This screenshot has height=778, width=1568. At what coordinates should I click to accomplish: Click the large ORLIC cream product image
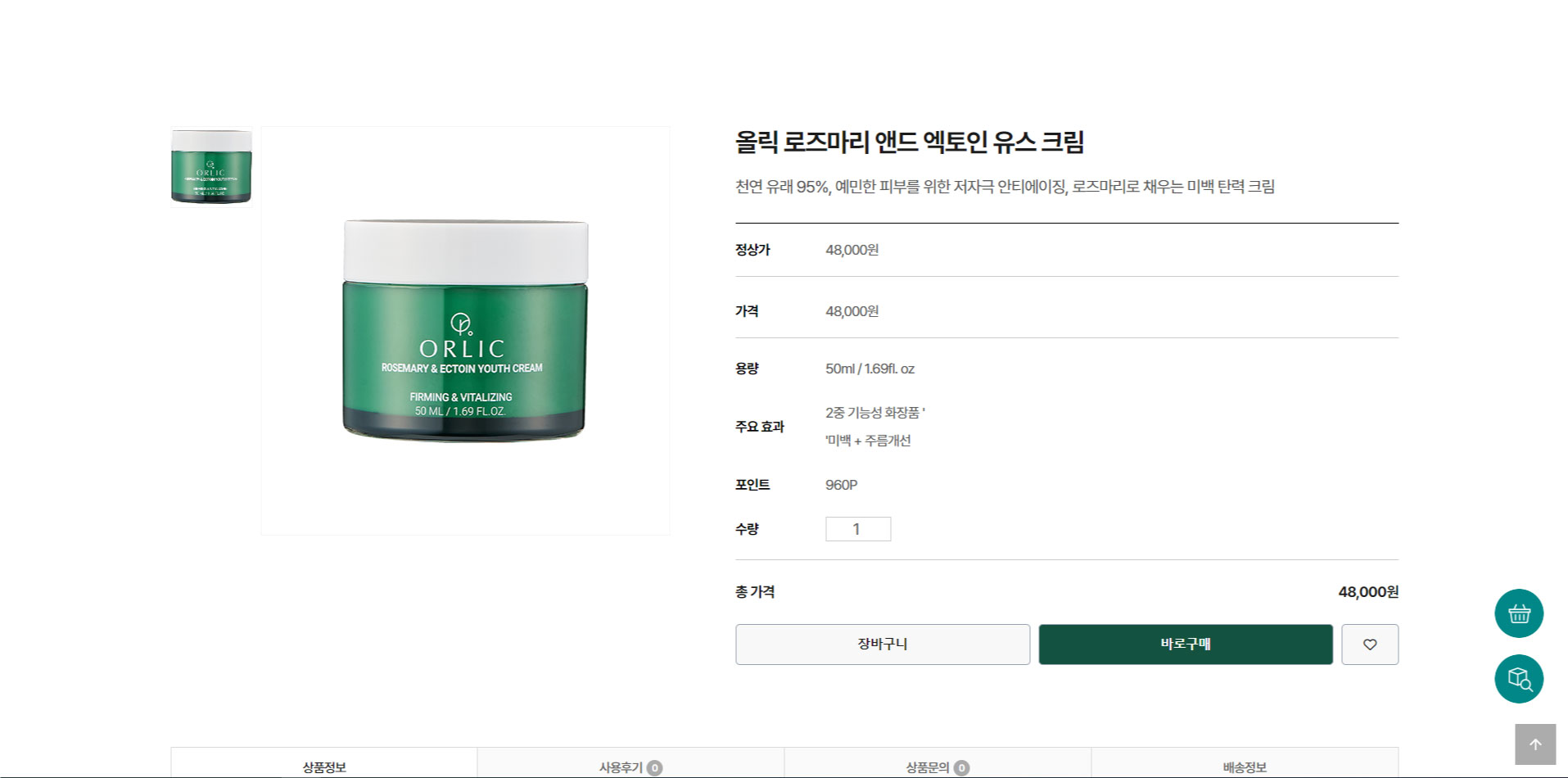(465, 331)
